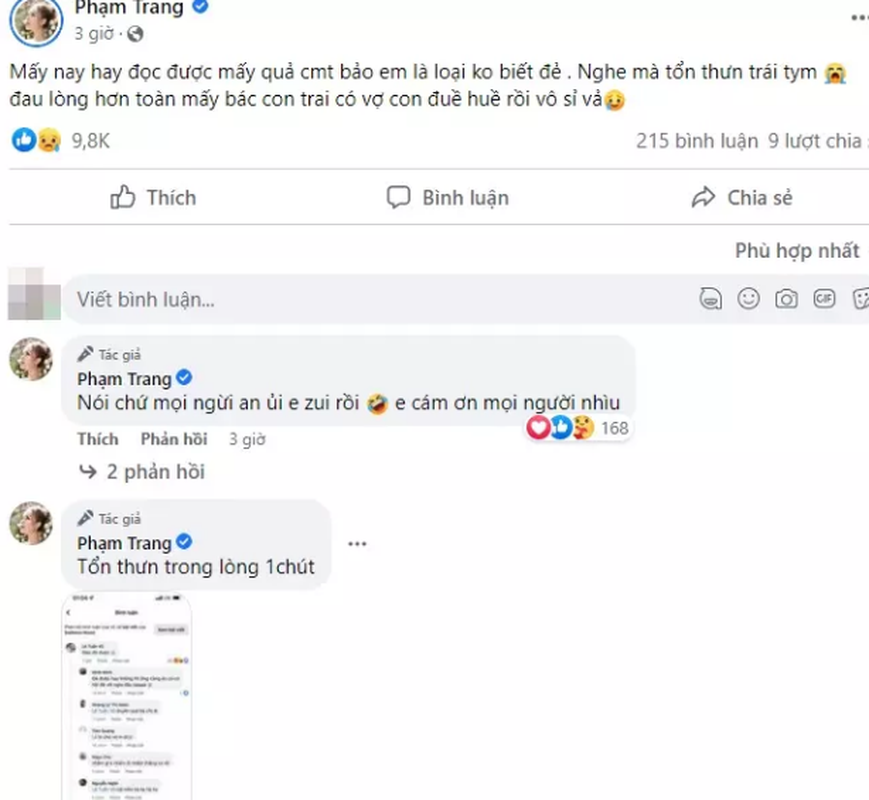This screenshot has width=869, height=800.
Task: Insert a GIF using the GIF icon
Action: (824, 299)
